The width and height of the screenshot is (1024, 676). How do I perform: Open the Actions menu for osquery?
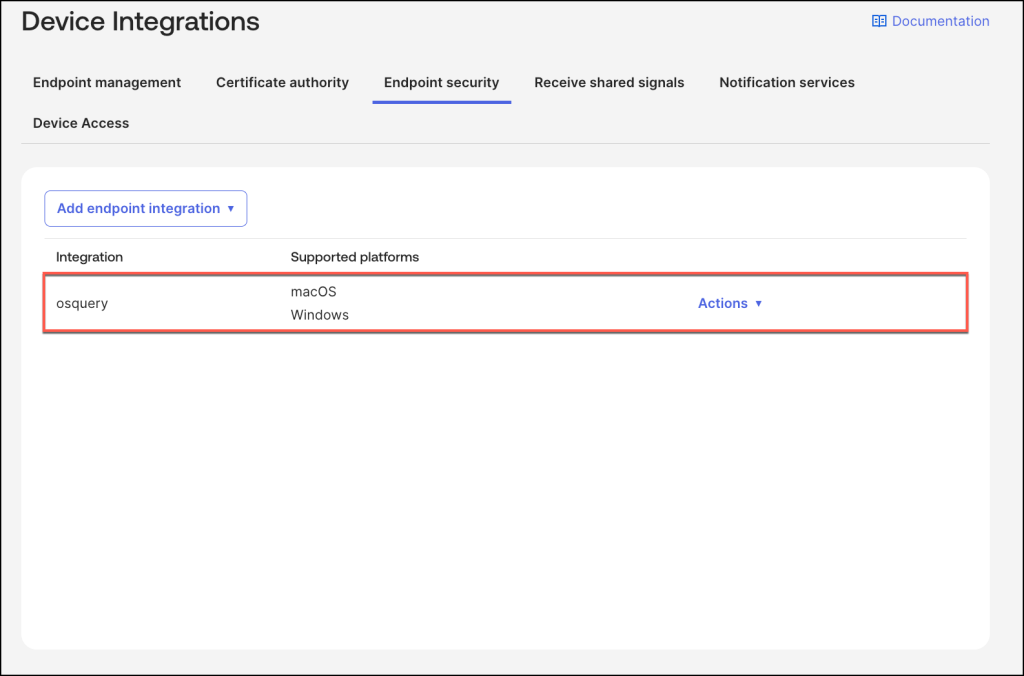click(x=722, y=303)
